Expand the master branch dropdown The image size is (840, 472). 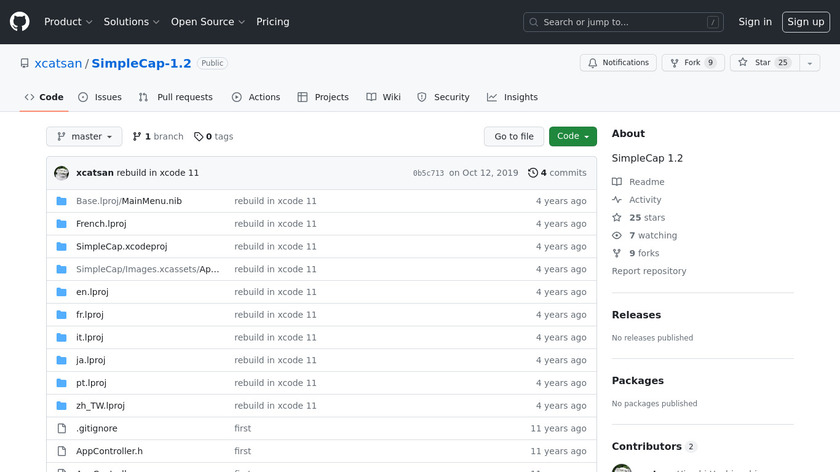[x=84, y=137]
